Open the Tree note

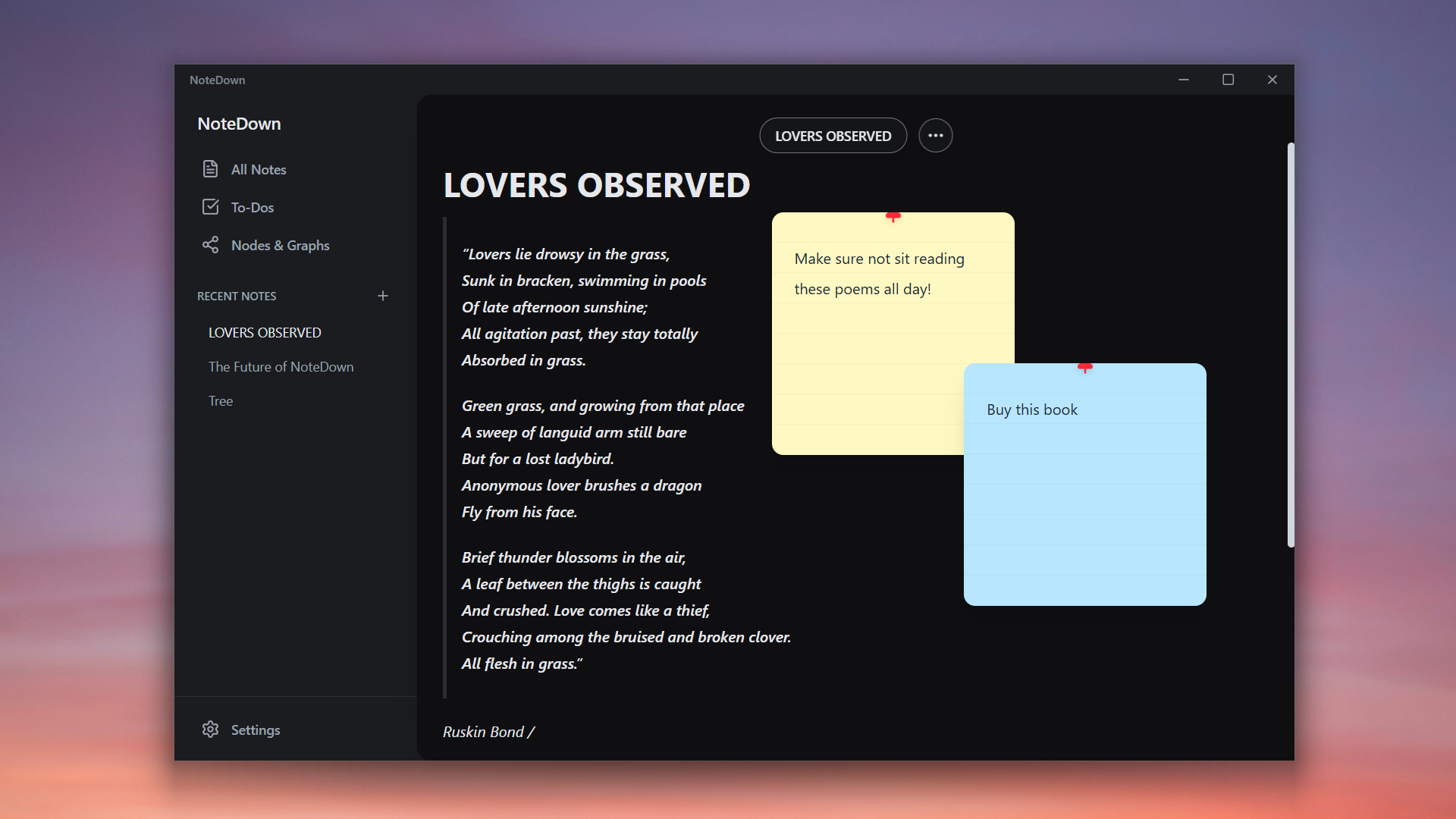point(220,400)
